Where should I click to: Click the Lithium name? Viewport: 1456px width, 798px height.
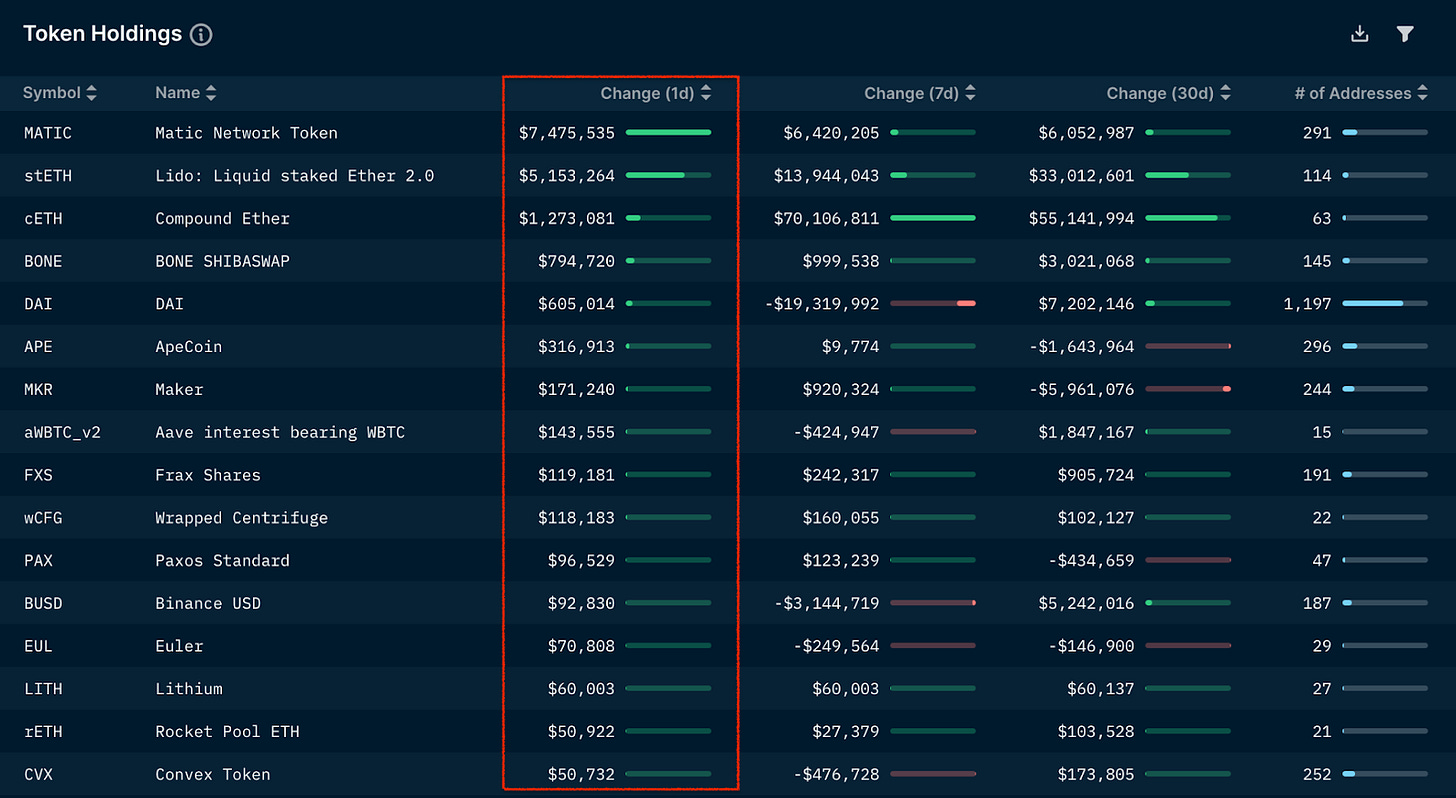(189, 689)
